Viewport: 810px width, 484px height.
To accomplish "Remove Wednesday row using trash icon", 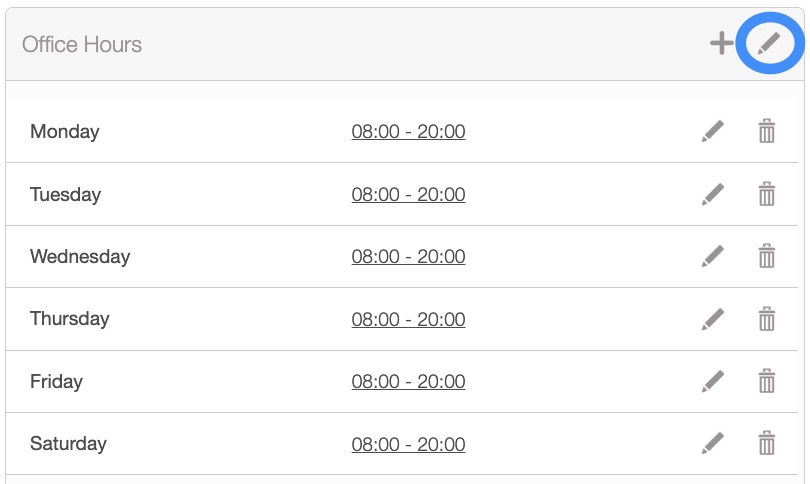I will click(767, 256).
